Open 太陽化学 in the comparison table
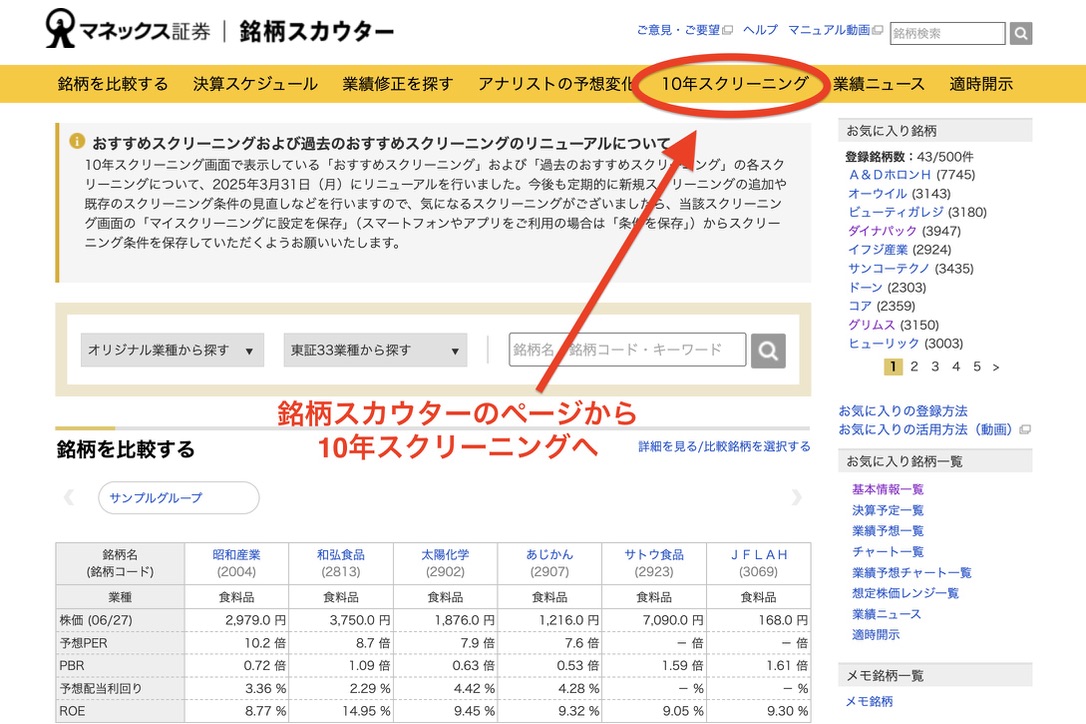The image size is (1086, 724). [445, 555]
